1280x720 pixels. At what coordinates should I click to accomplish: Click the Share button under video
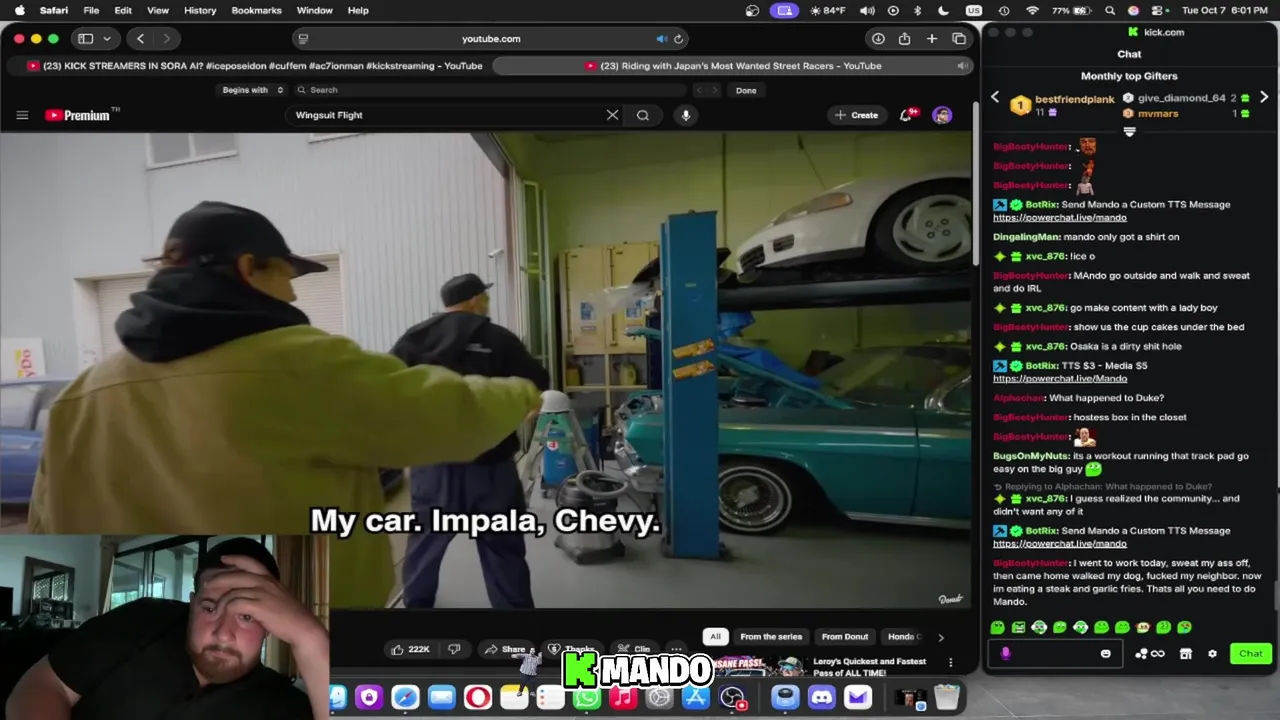point(506,649)
